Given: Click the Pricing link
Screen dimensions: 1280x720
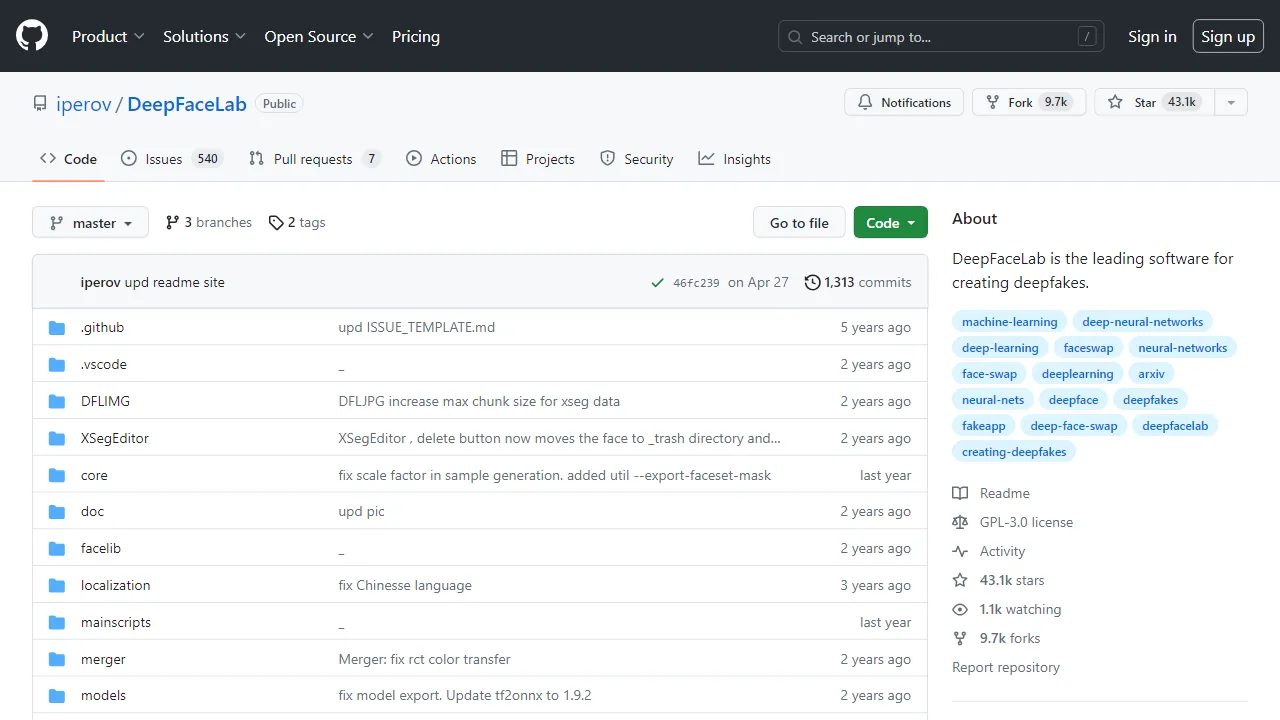Looking at the screenshot, I should click(416, 36).
